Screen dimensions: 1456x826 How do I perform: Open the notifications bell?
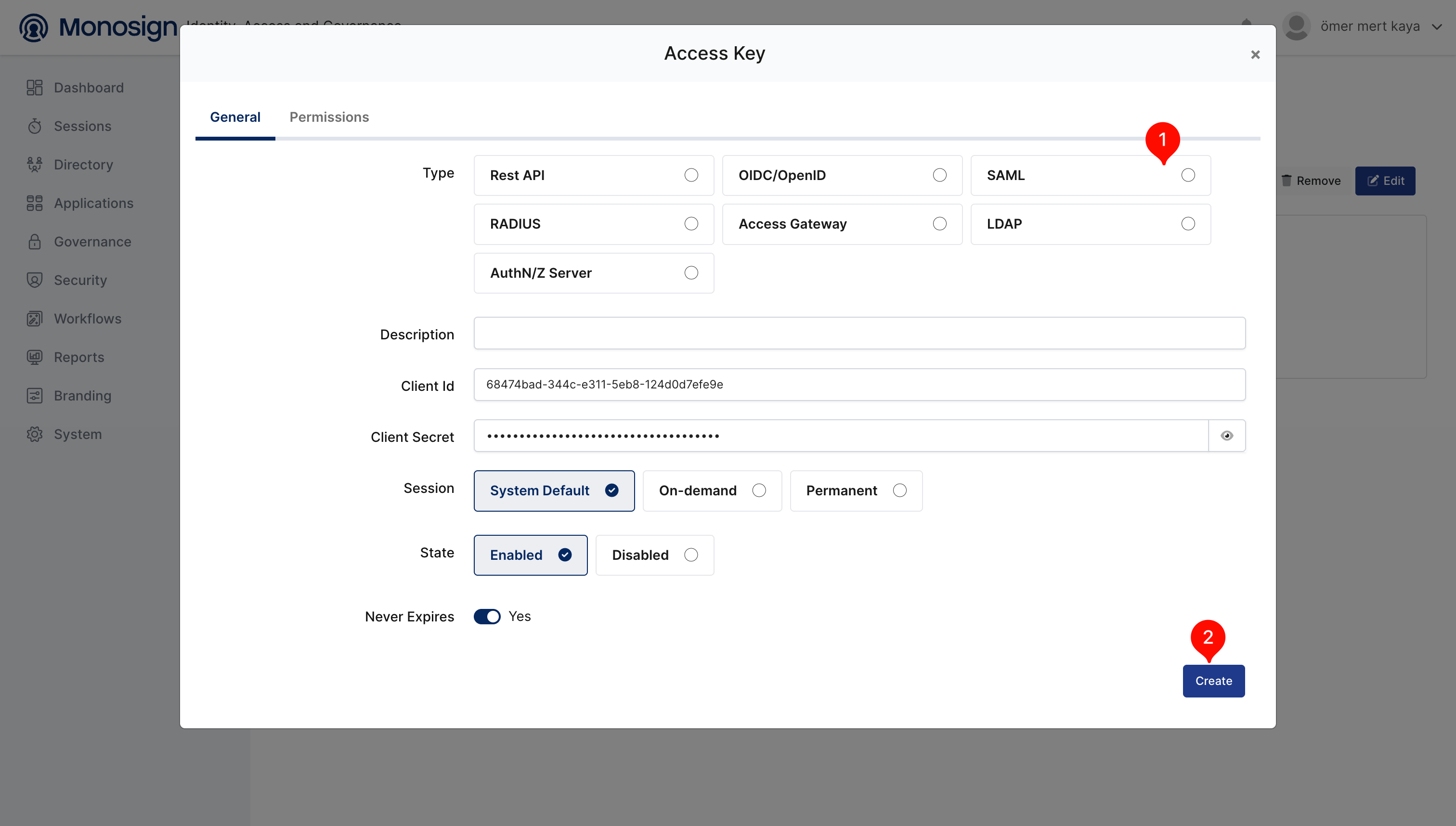click(1247, 23)
